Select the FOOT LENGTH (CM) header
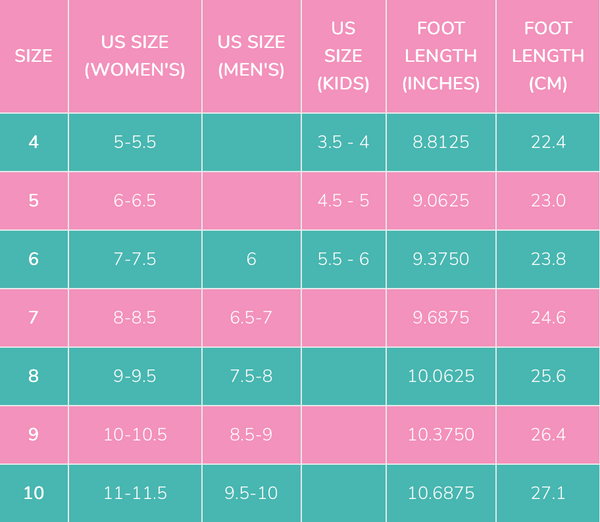Image resolution: width=600 pixels, height=522 pixels. pos(548,56)
